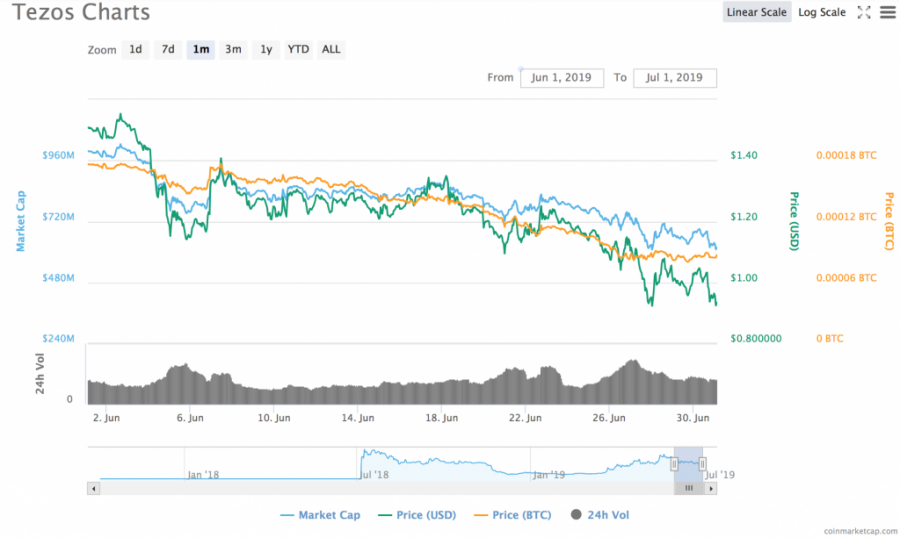The width and height of the screenshot is (900, 538).
Task: Click the 2. Jun date label
Action: [106, 418]
